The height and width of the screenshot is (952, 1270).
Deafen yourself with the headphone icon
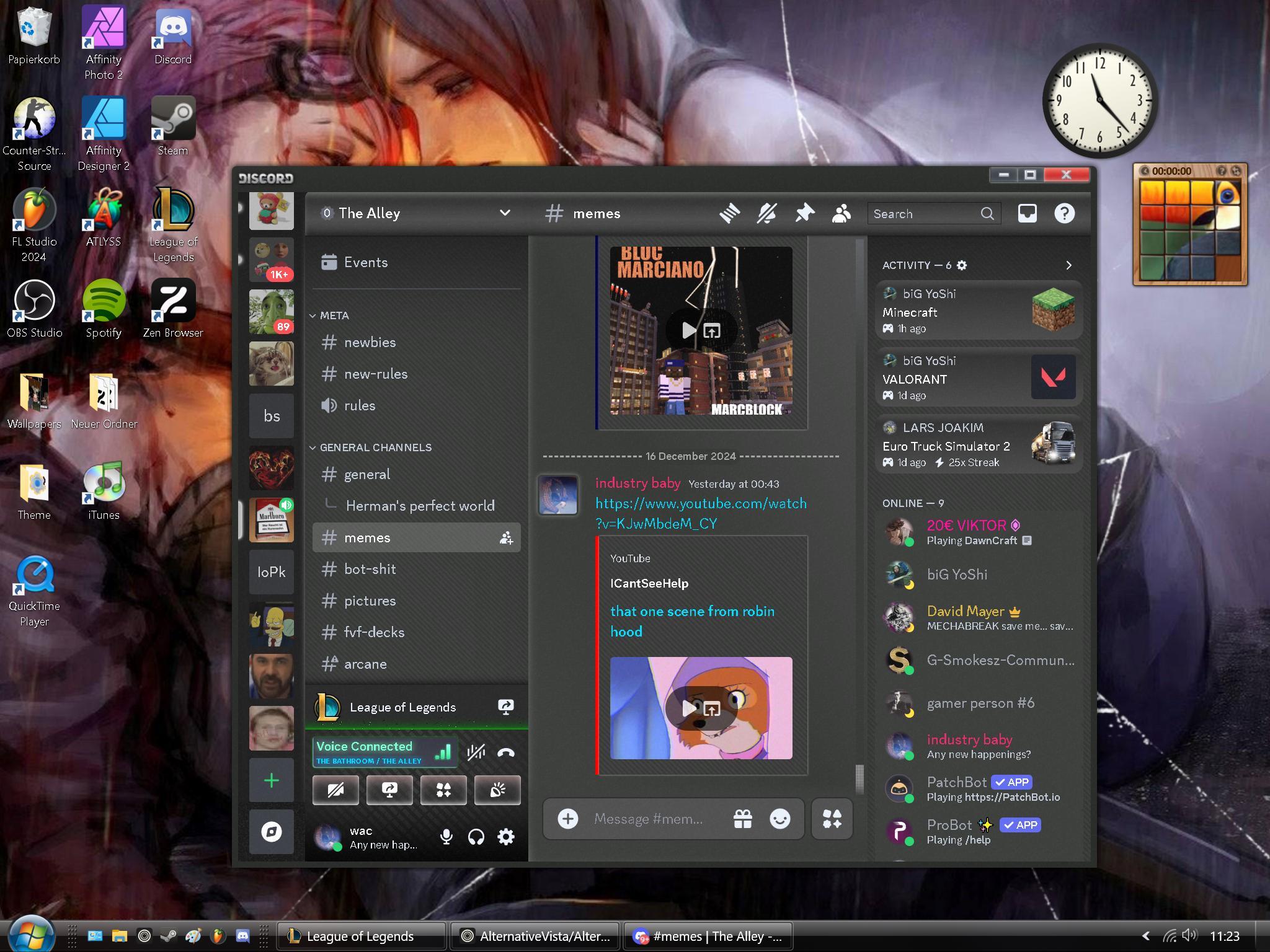click(476, 837)
